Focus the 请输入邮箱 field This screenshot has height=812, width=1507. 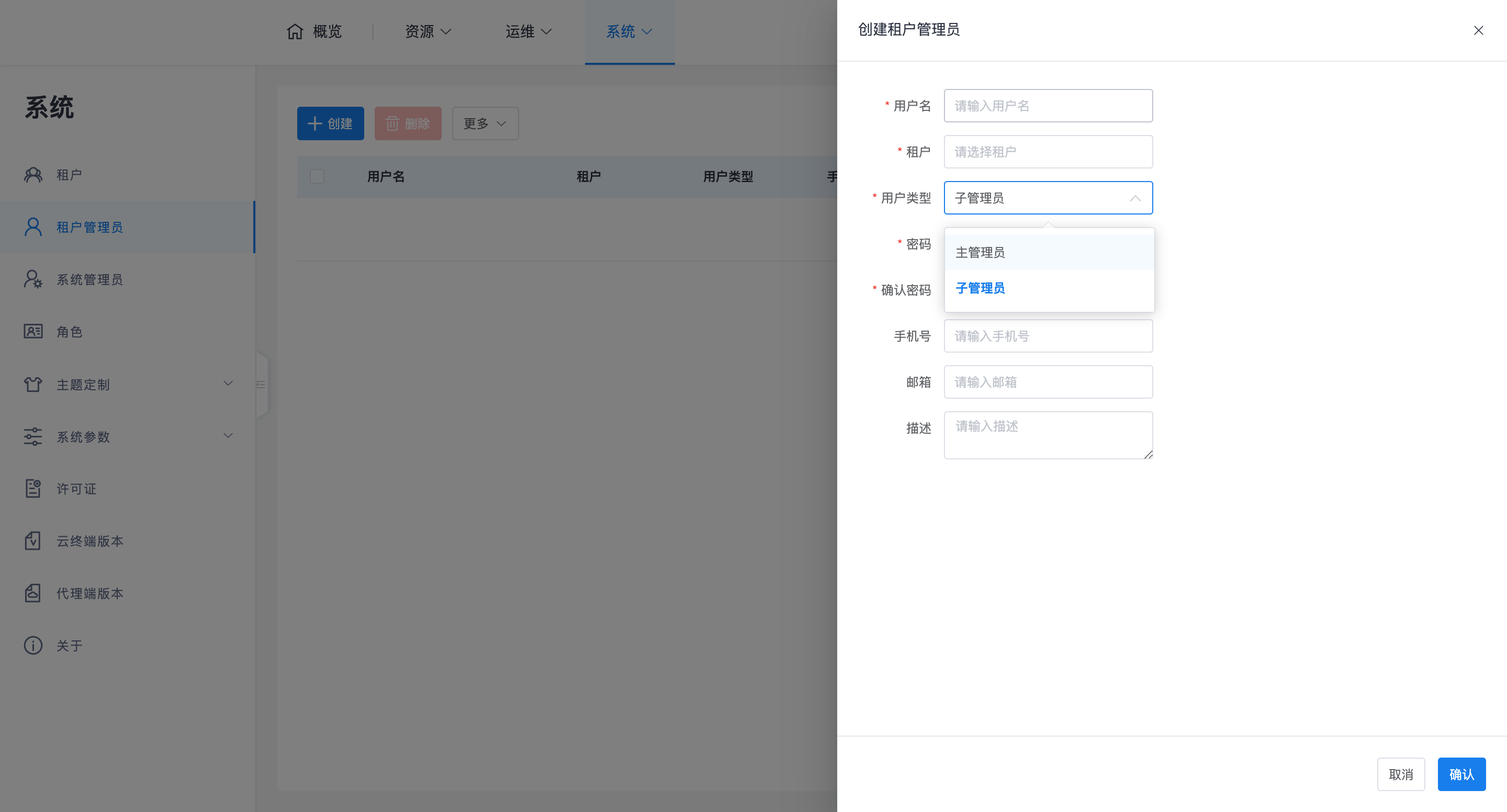click(x=1048, y=382)
